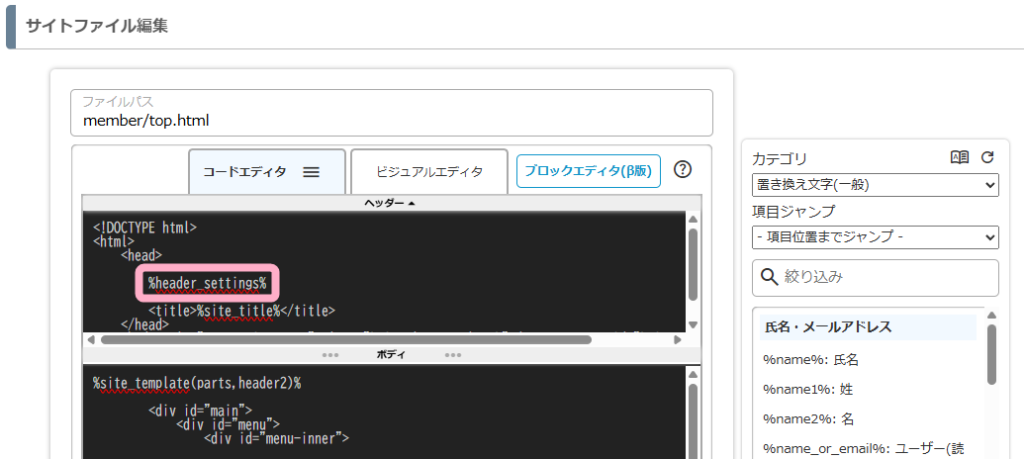Click the header editor scroll-up arrow

[x=692, y=219]
